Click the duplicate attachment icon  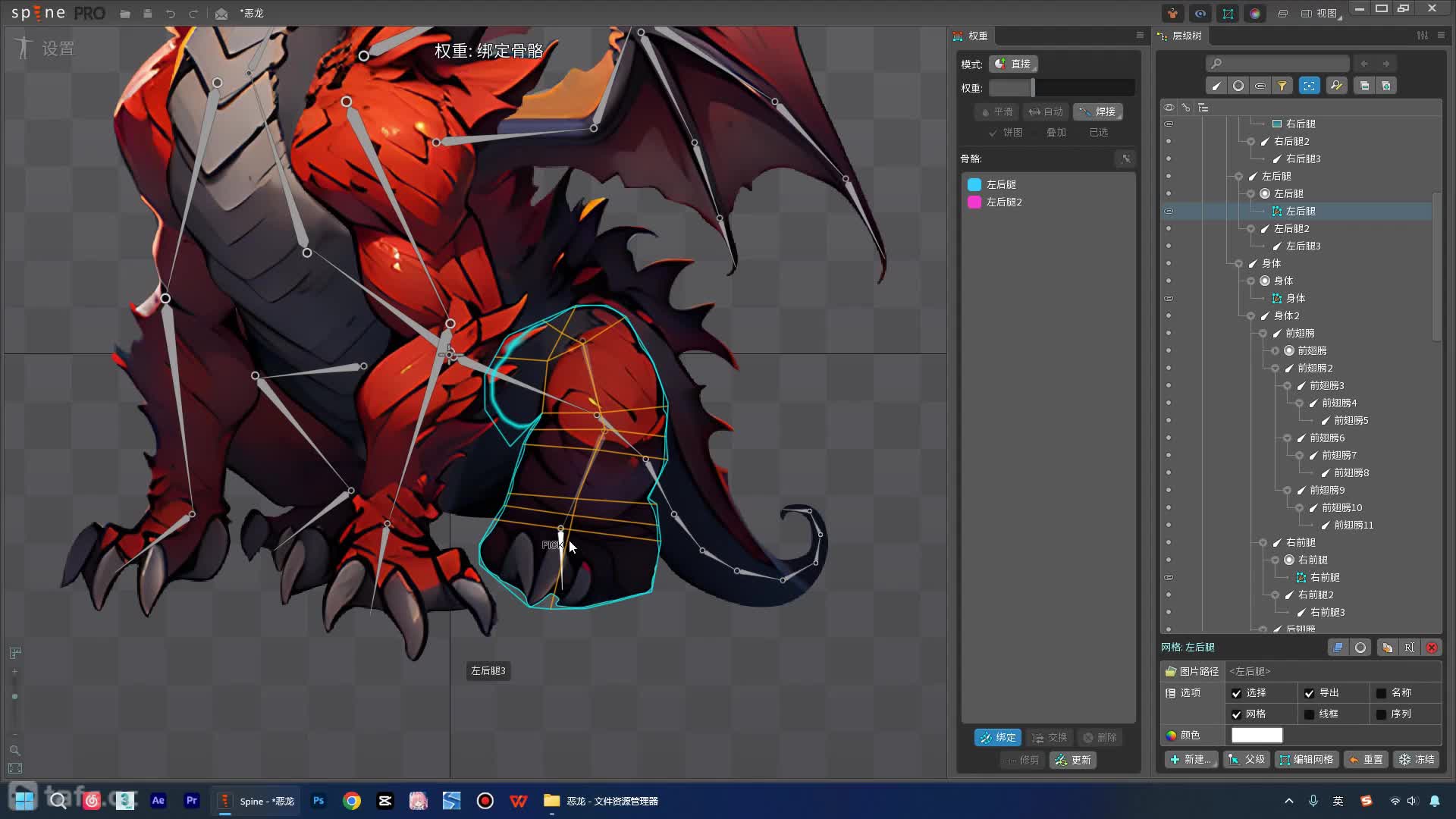[1387, 648]
